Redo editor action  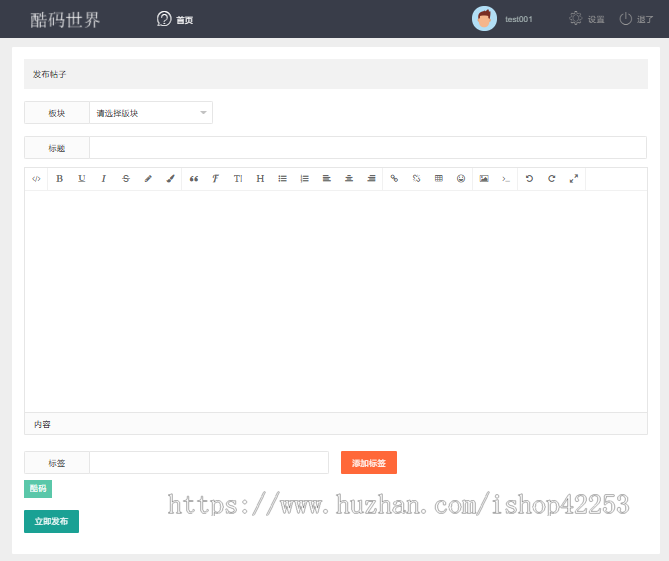[552, 179]
